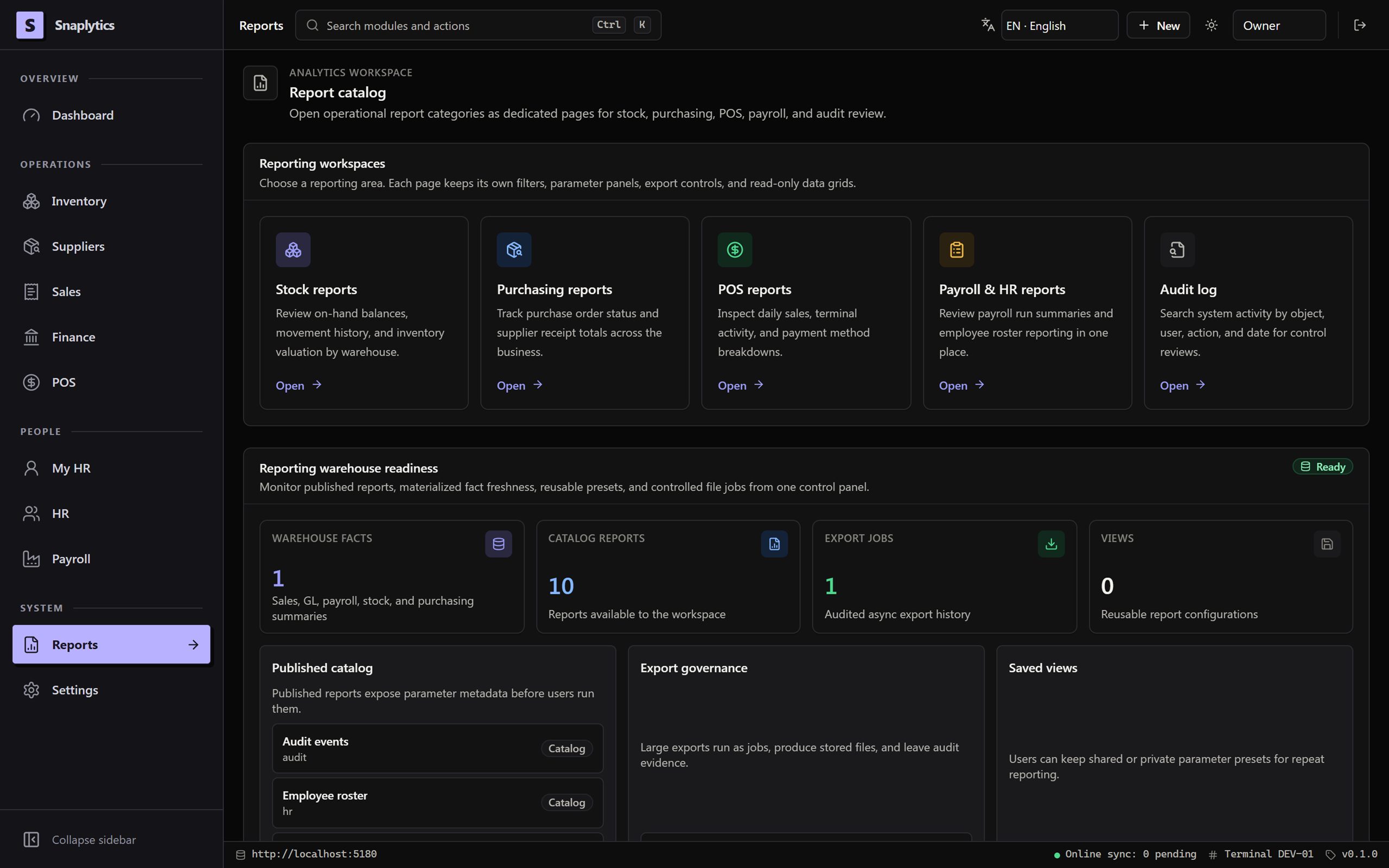
Task: Open the Owner role dropdown
Action: click(x=1279, y=25)
